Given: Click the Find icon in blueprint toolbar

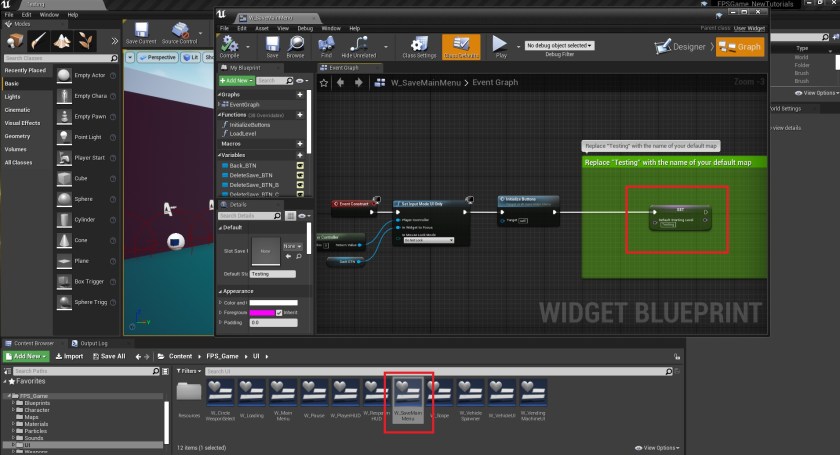Looking at the screenshot, I should tap(325, 45).
